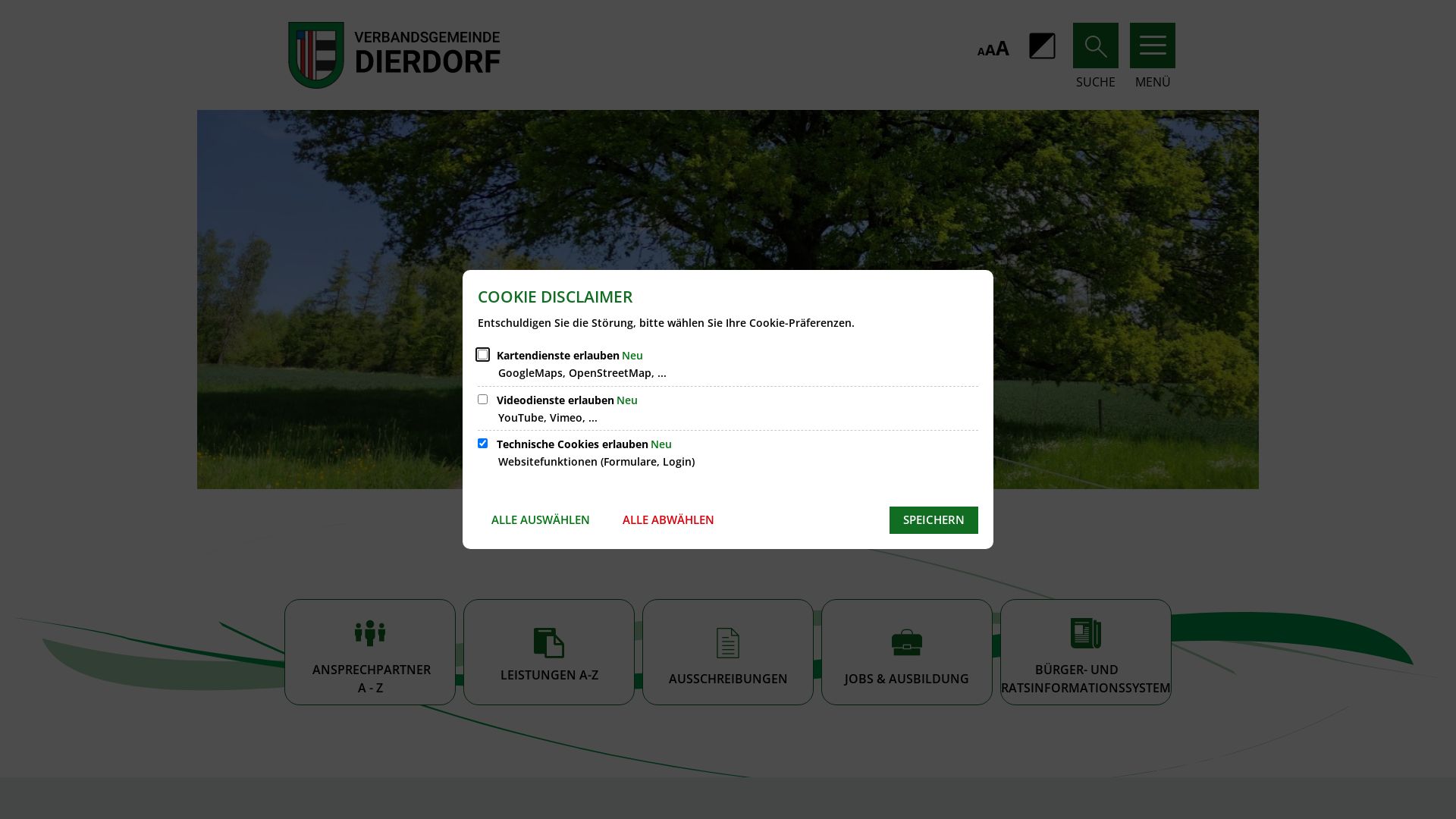Image resolution: width=1456 pixels, height=819 pixels.
Task: Click the GoogleMaps, OpenStreetMap description text
Action: (x=582, y=373)
